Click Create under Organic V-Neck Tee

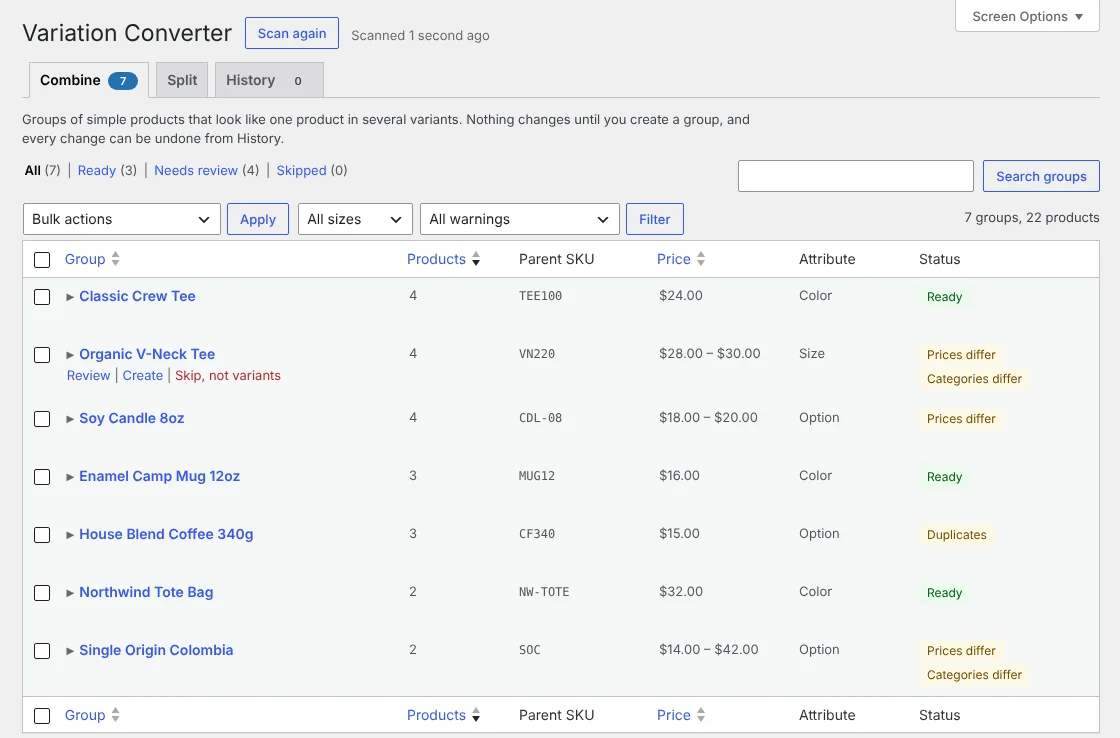pyautogui.click(x=143, y=376)
